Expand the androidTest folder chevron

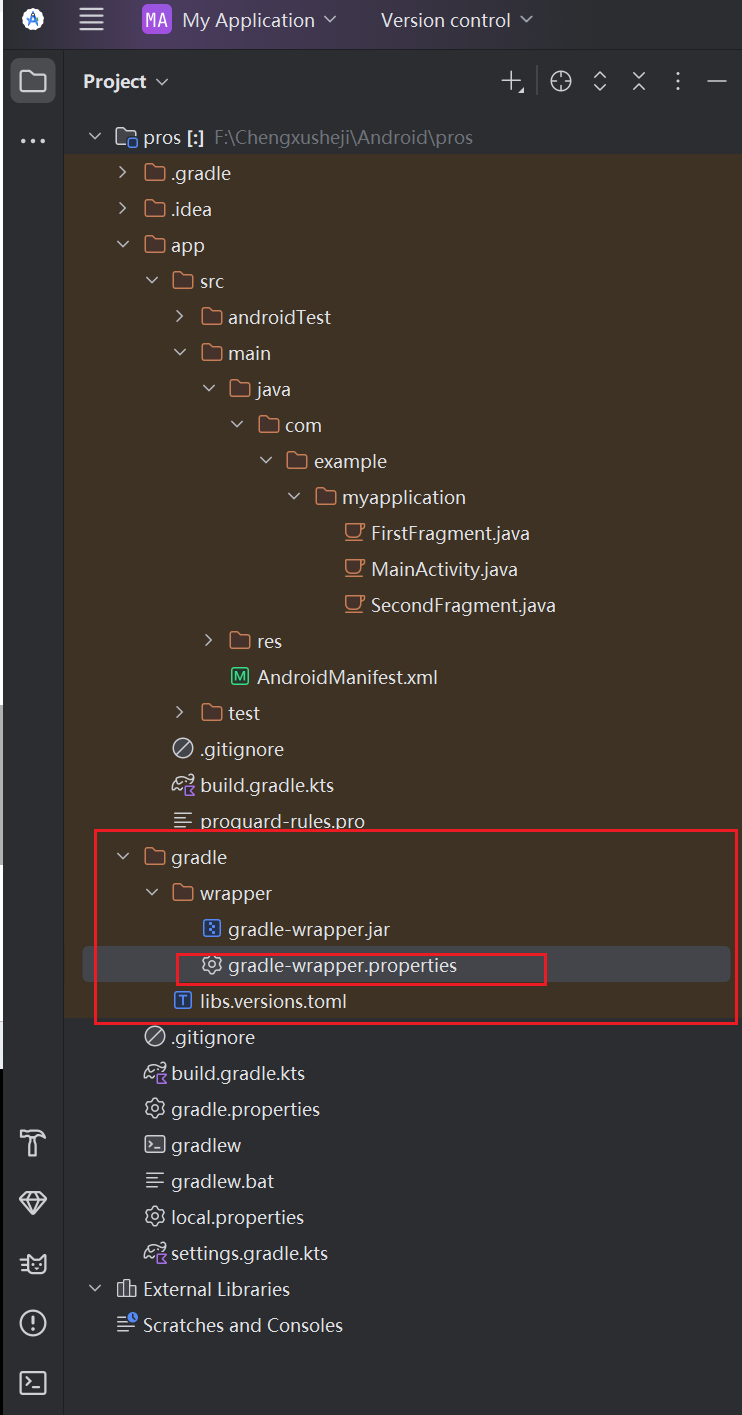click(x=179, y=317)
